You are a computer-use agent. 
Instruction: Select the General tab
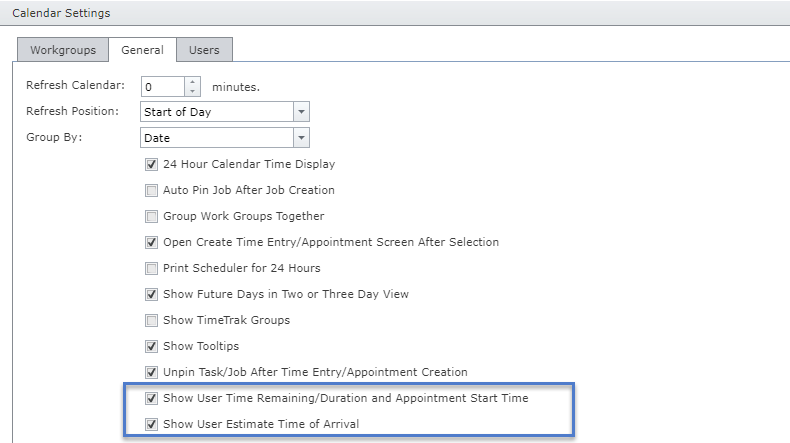(x=142, y=49)
